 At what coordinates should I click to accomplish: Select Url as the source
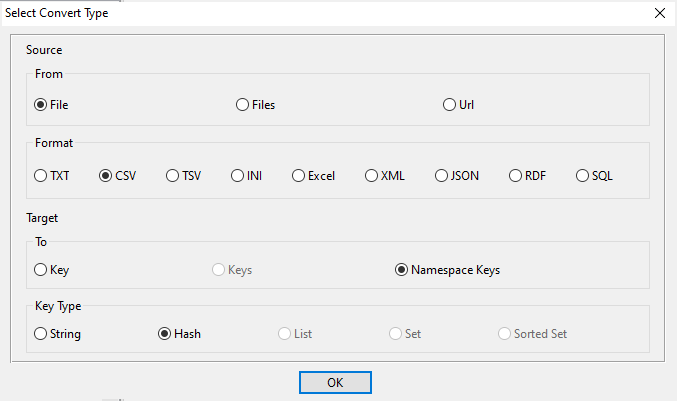450,105
